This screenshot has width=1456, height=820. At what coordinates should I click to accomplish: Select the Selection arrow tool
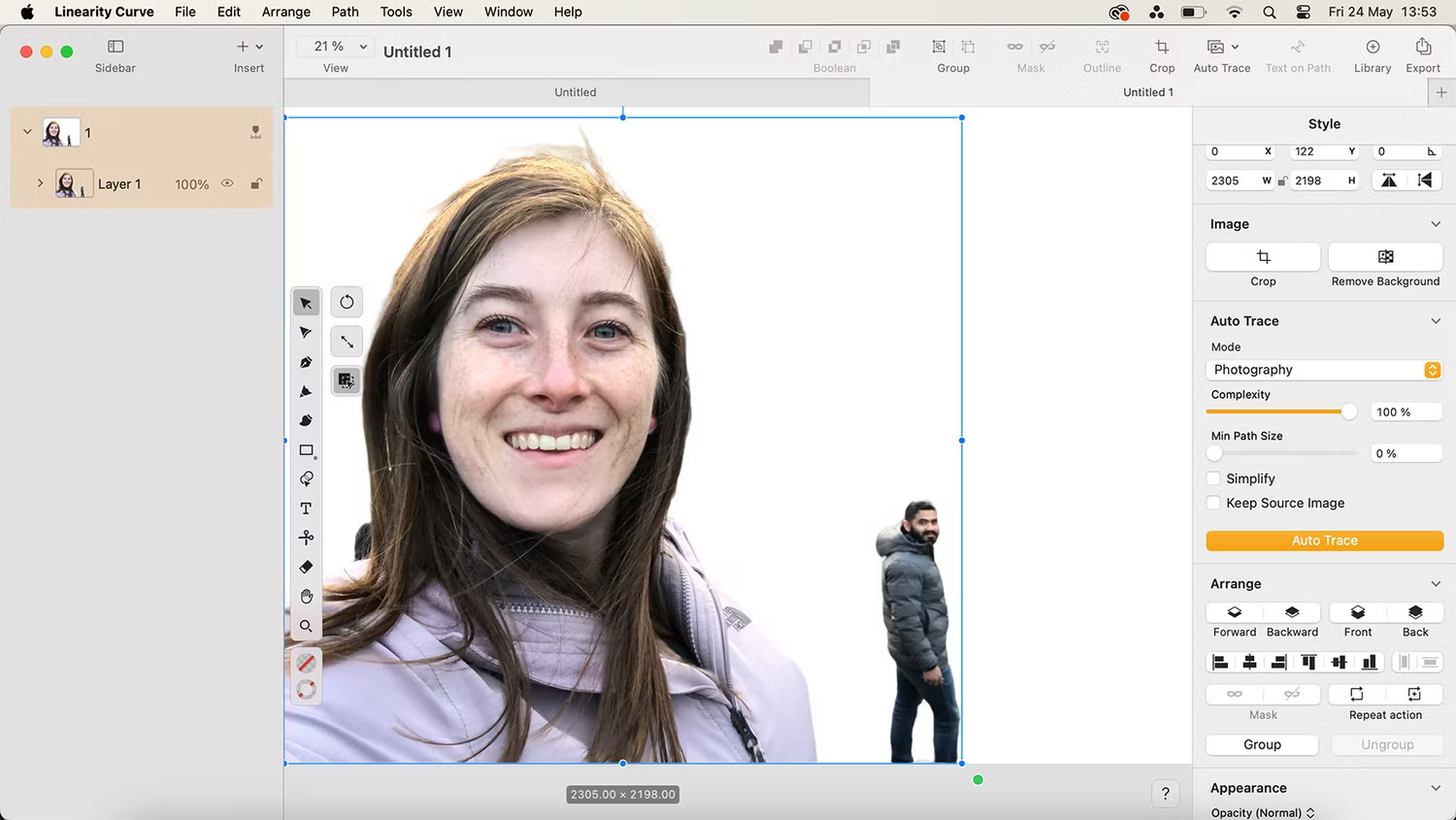(x=306, y=303)
